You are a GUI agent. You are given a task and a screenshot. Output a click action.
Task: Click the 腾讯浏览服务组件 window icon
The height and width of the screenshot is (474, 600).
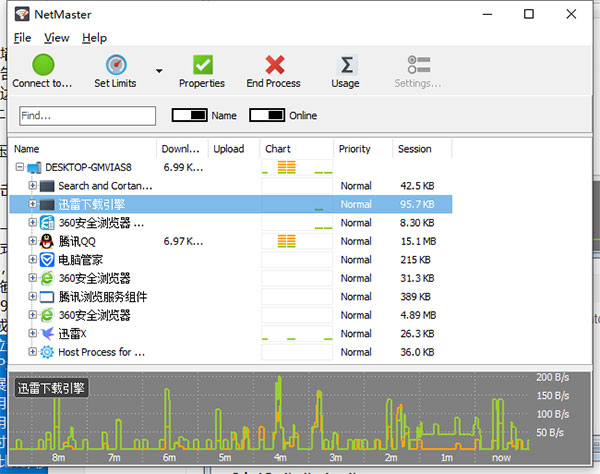47,297
